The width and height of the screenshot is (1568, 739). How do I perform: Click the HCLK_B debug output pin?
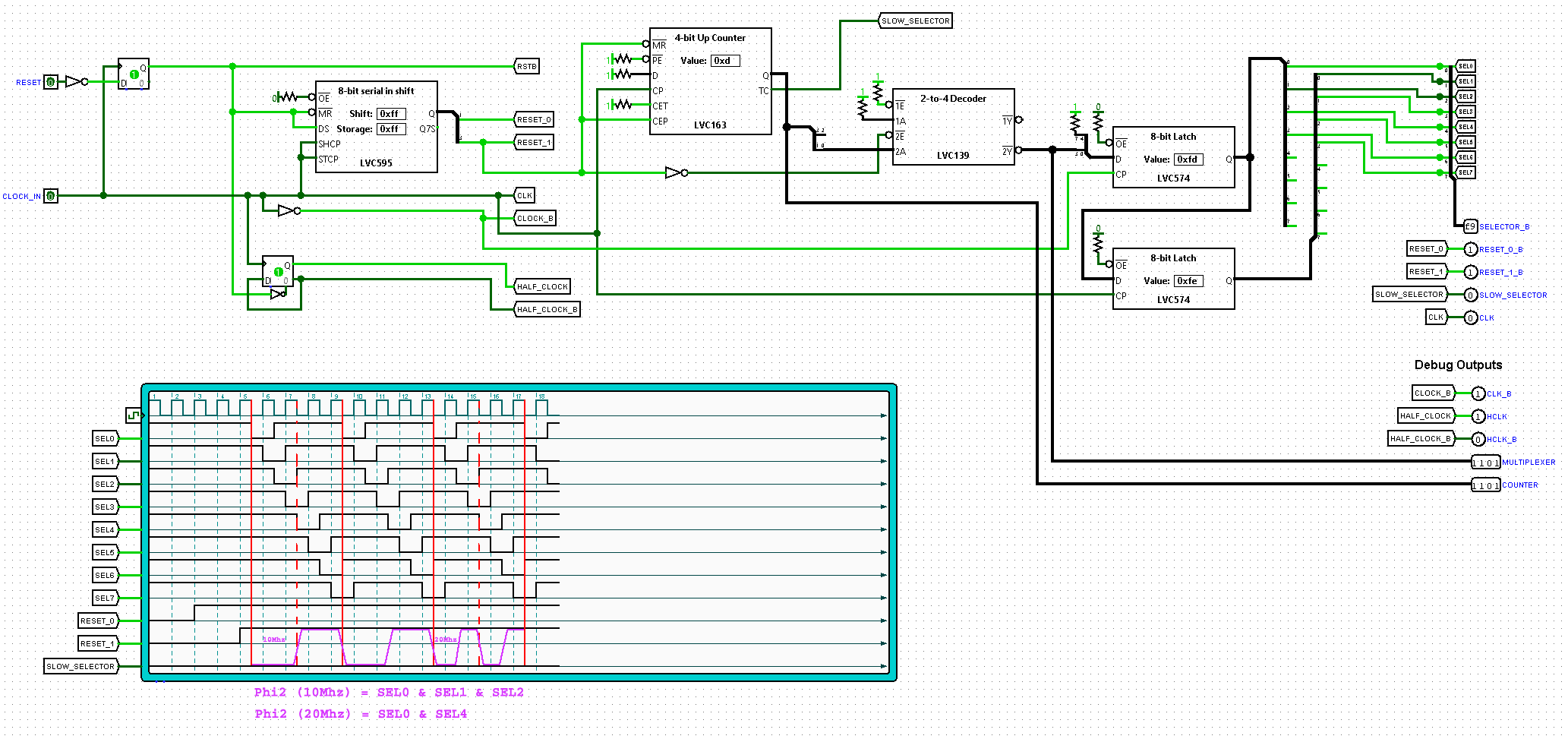tap(1478, 439)
